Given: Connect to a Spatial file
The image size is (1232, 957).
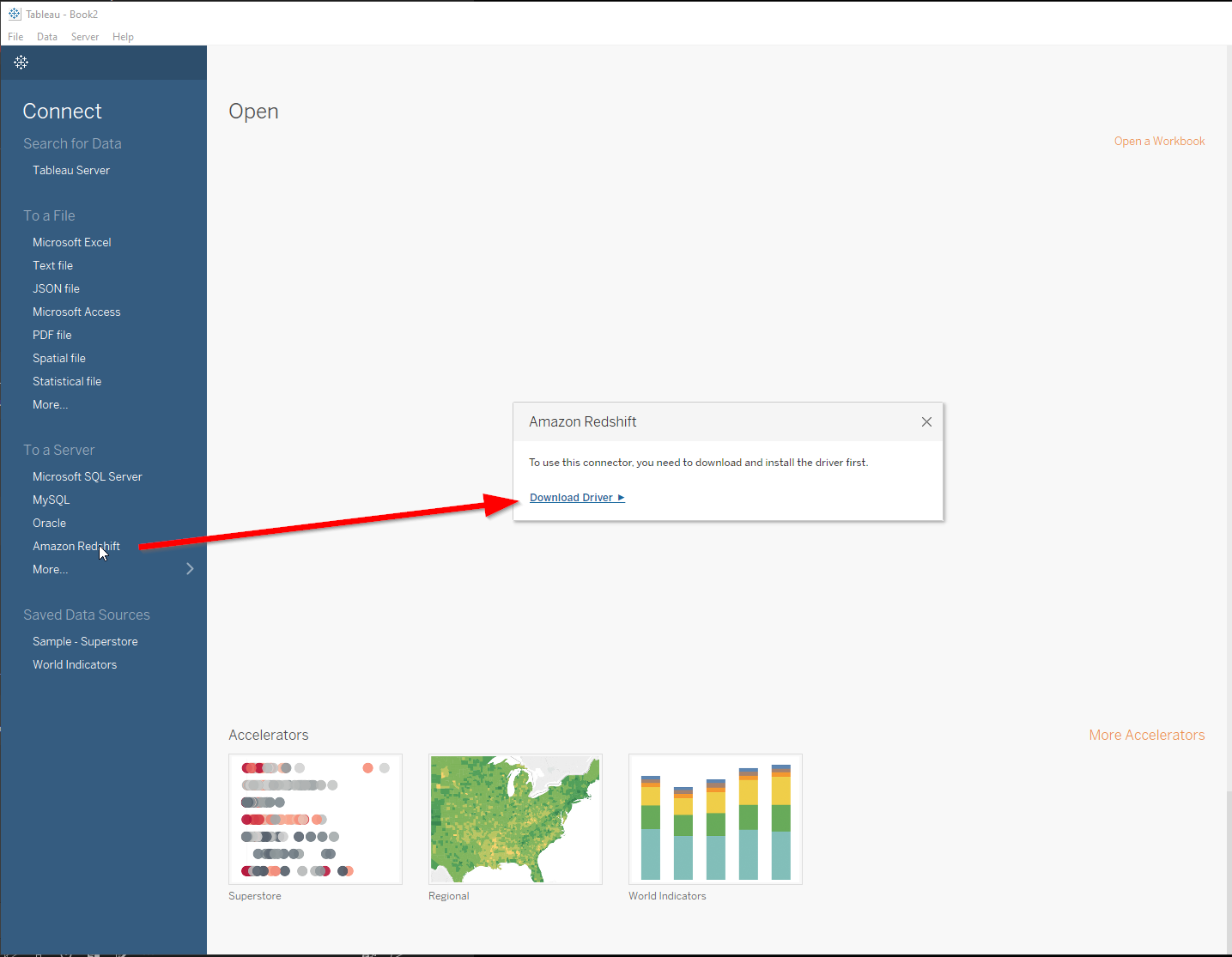Looking at the screenshot, I should point(59,358).
